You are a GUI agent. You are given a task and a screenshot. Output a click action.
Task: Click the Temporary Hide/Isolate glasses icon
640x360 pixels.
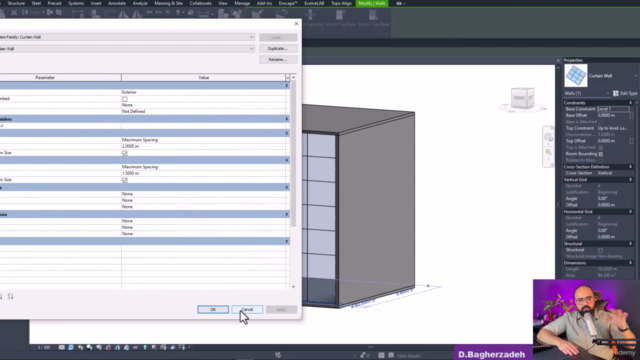(x=136, y=347)
